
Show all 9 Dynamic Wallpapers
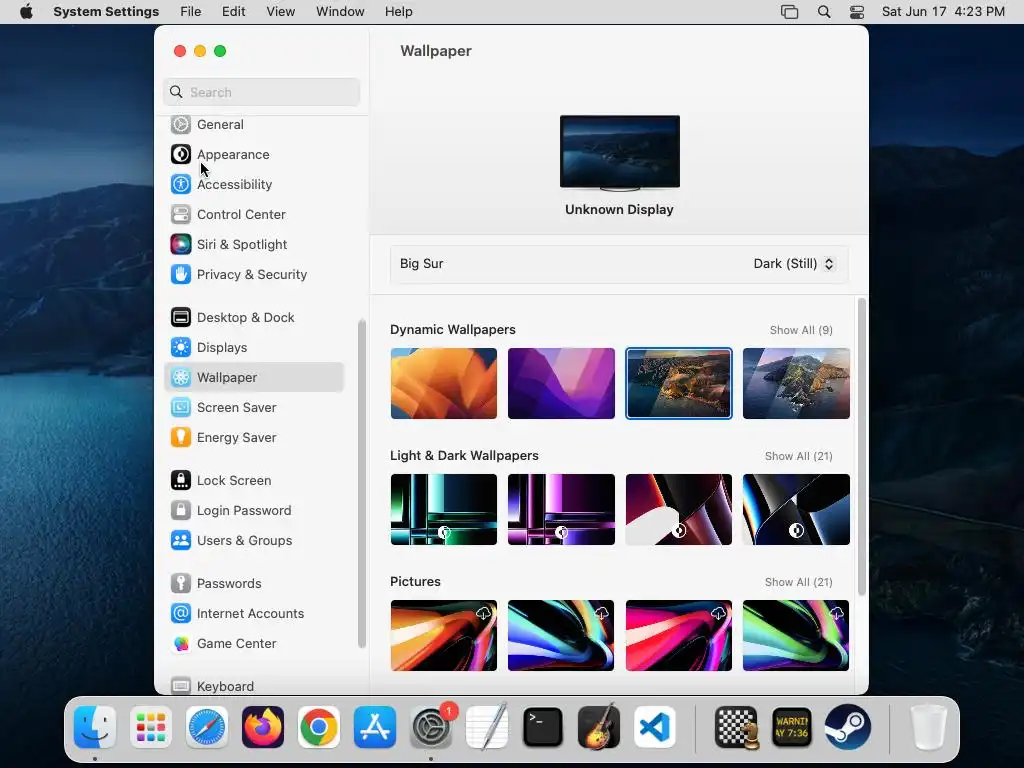pyautogui.click(x=801, y=330)
